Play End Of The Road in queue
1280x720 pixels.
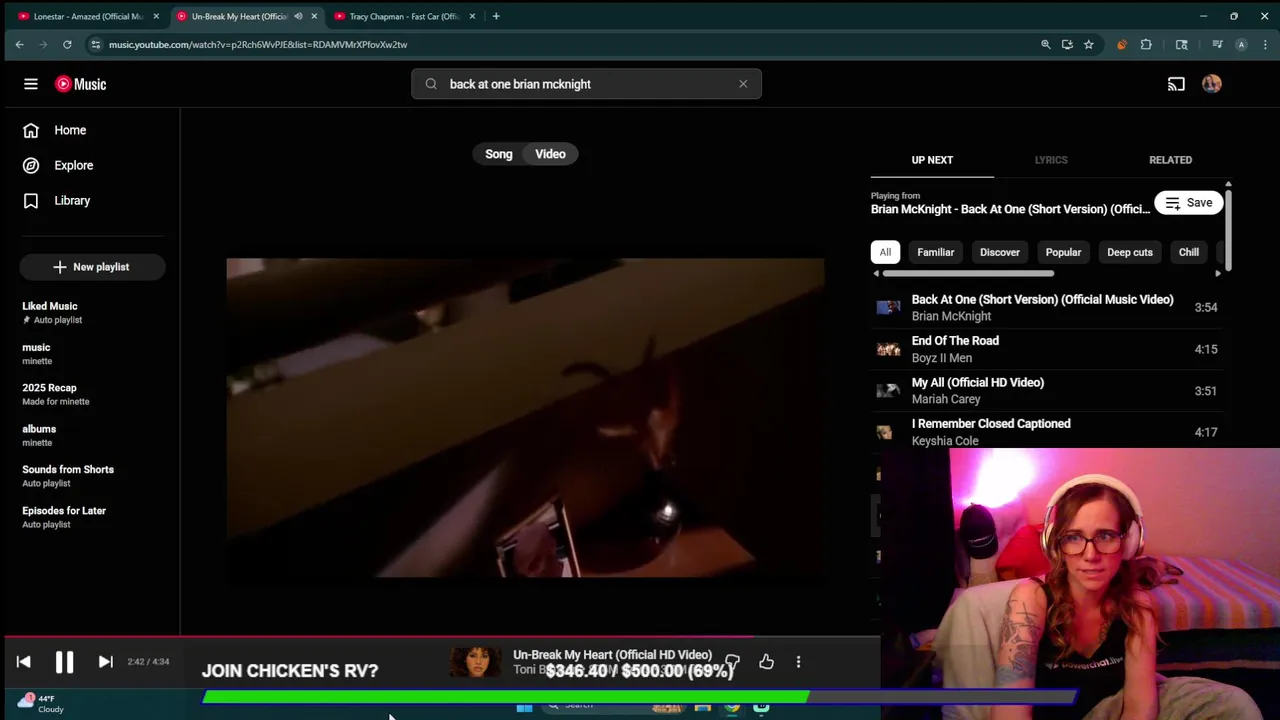[x=1046, y=349]
